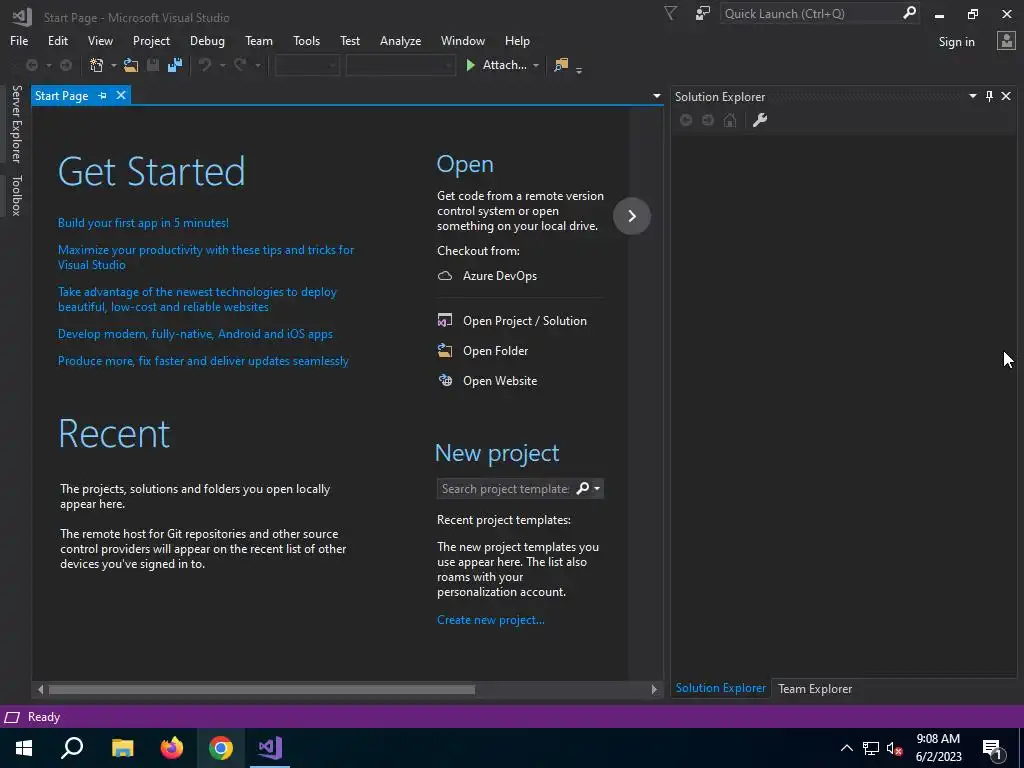The image size is (1024, 768).
Task: Open the Analyze menu
Action: [400, 40]
